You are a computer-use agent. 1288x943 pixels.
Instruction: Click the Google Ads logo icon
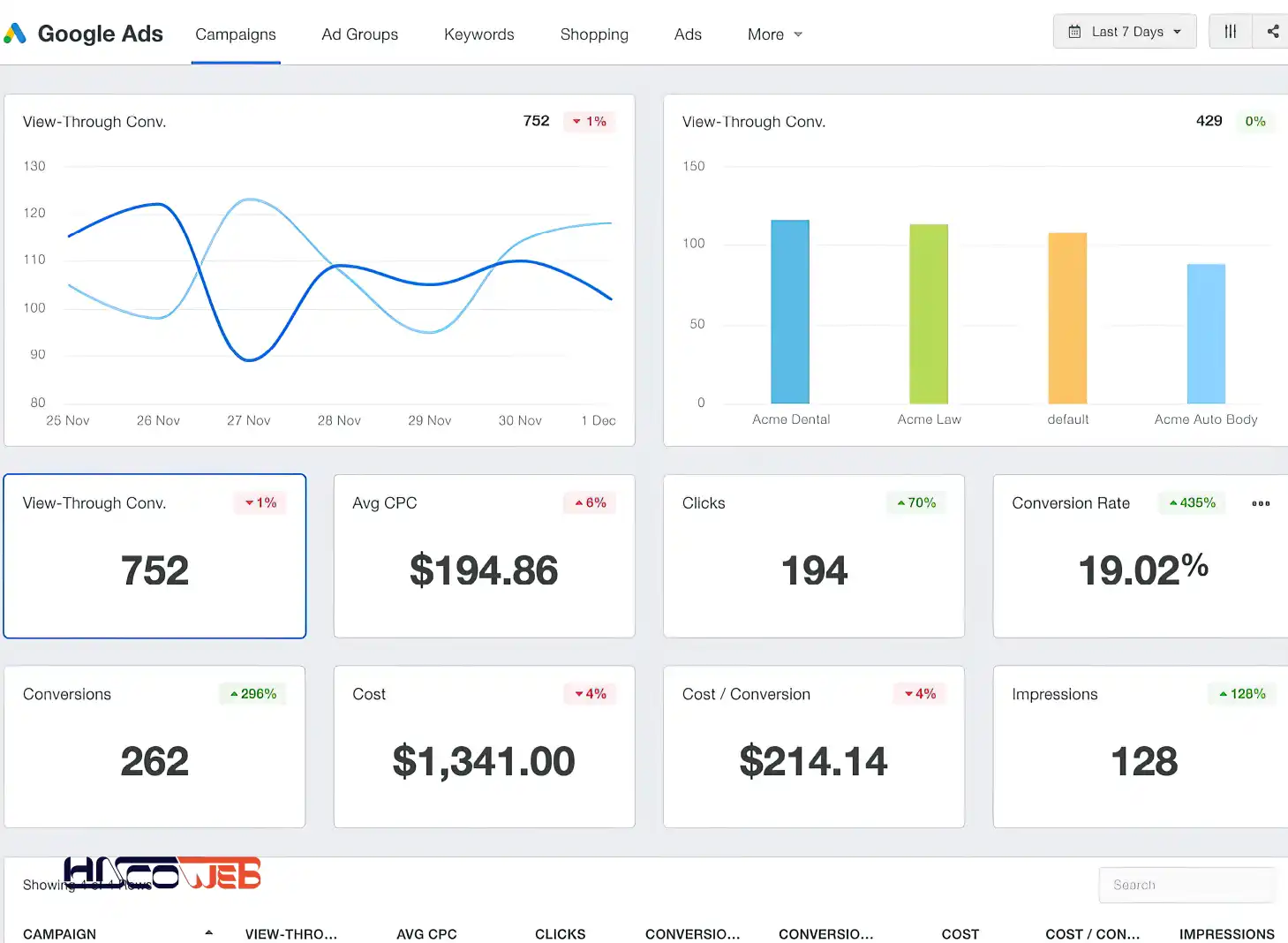click(x=14, y=34)
